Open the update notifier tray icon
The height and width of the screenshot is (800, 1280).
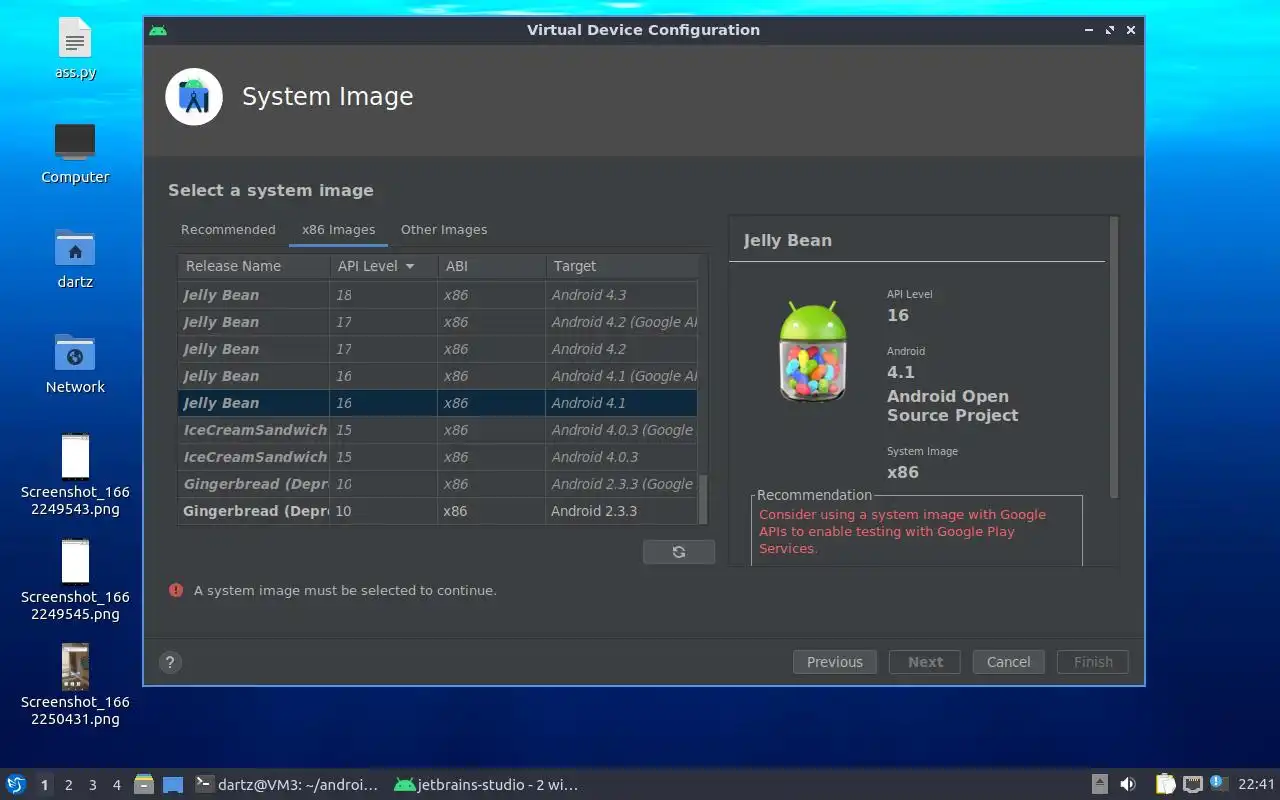click(1217, 783)
